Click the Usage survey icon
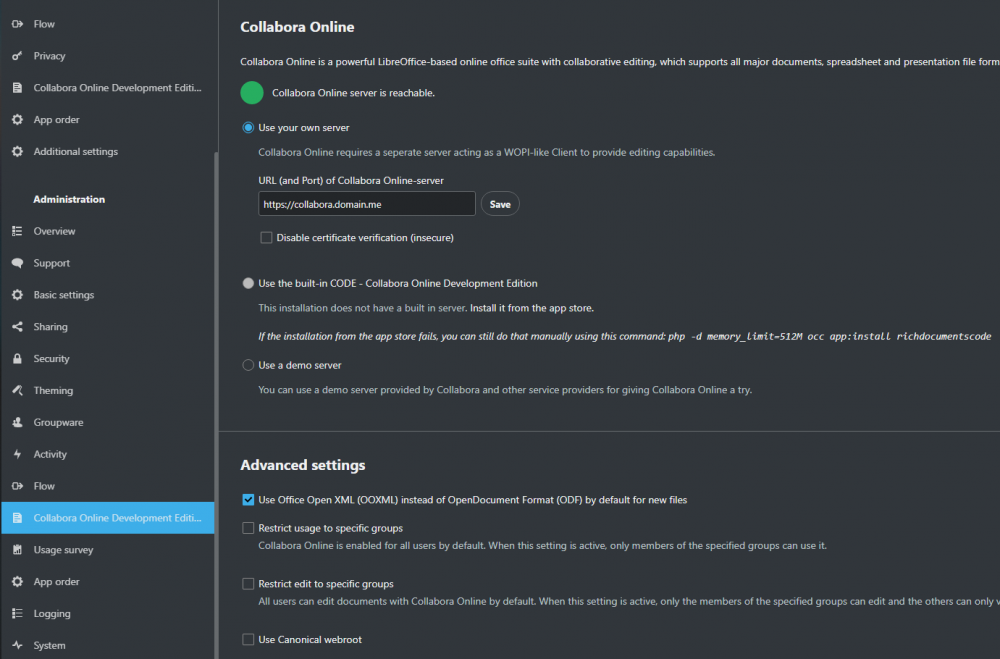 [17, 550]
